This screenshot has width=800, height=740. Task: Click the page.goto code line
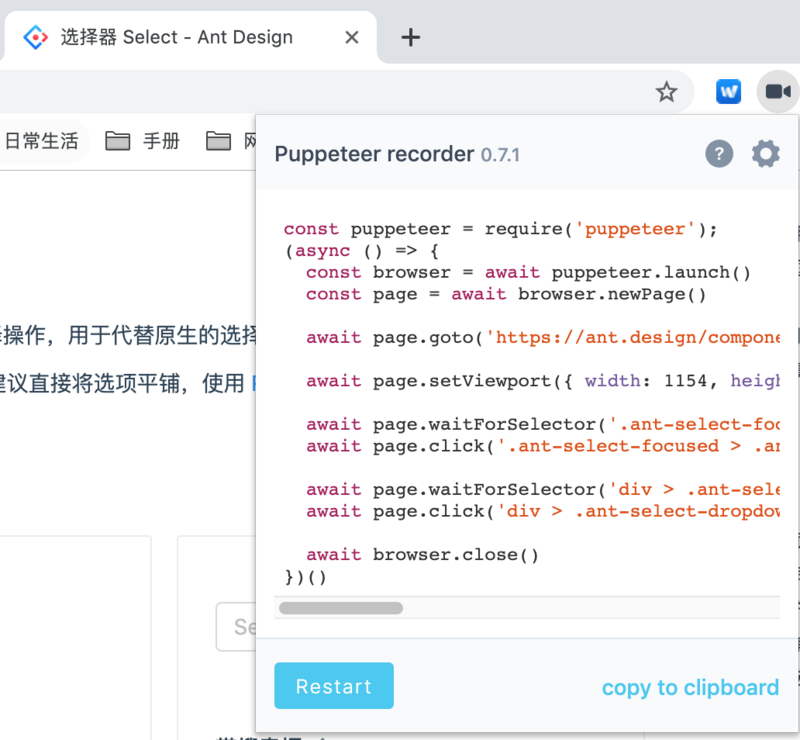pyautogui.click(x=543, y=338)
